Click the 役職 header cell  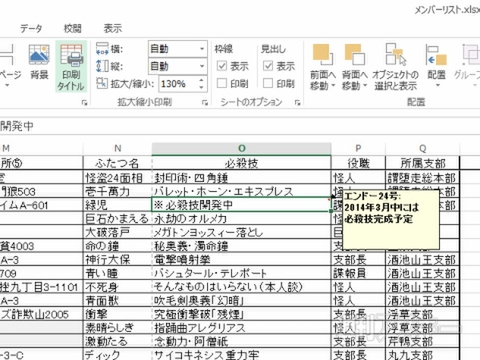[x=358, y=163]
